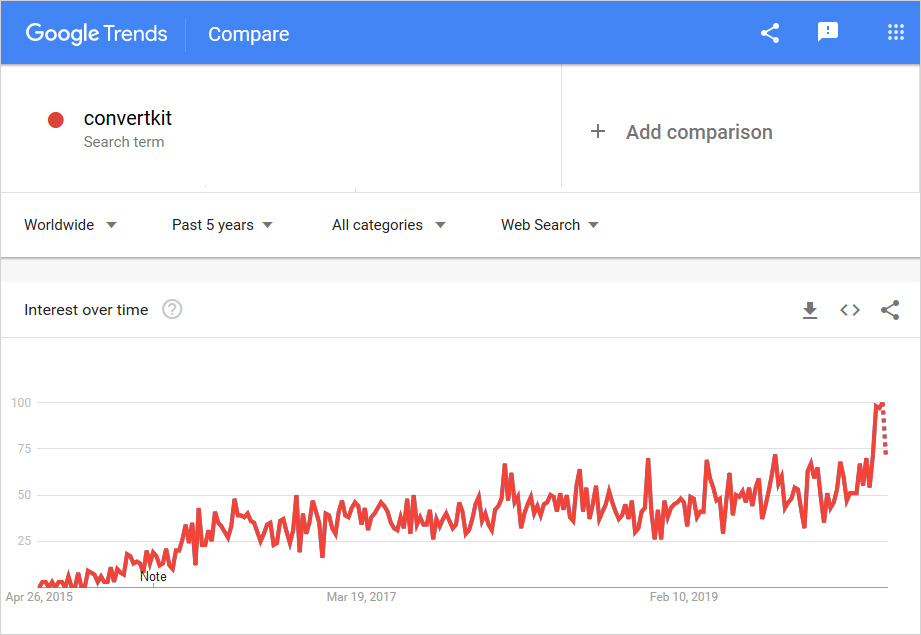Click the plus icon beside Add comparison

pyautogui.click(x=598, y=132)
